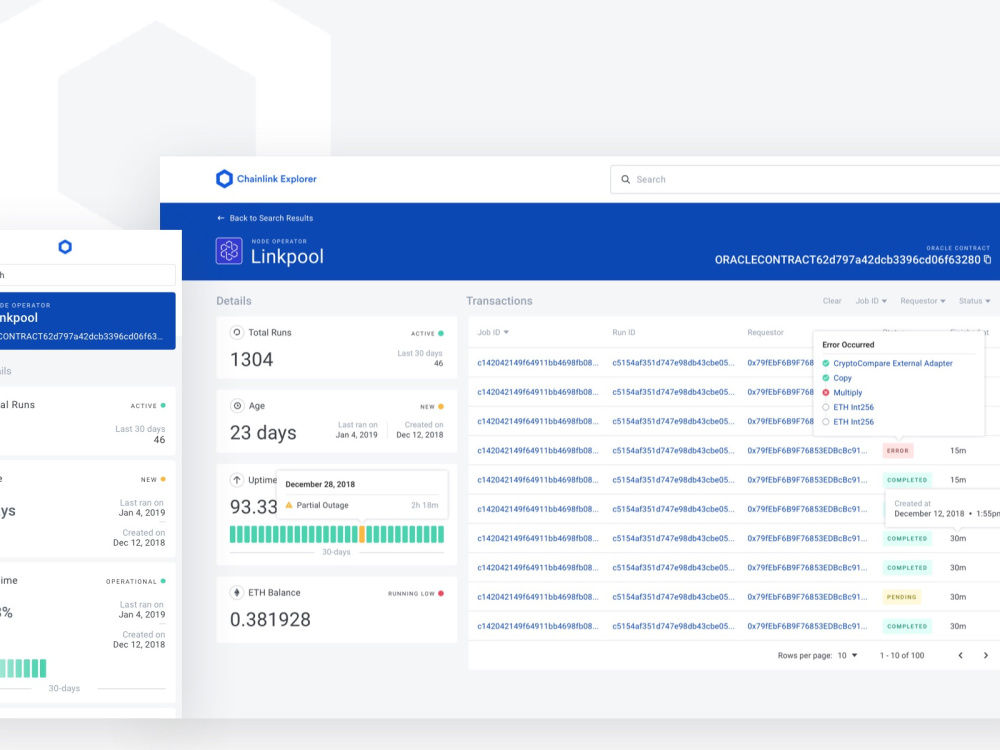
Task: Open the first row's Job ID link
Action: point(538,362)
